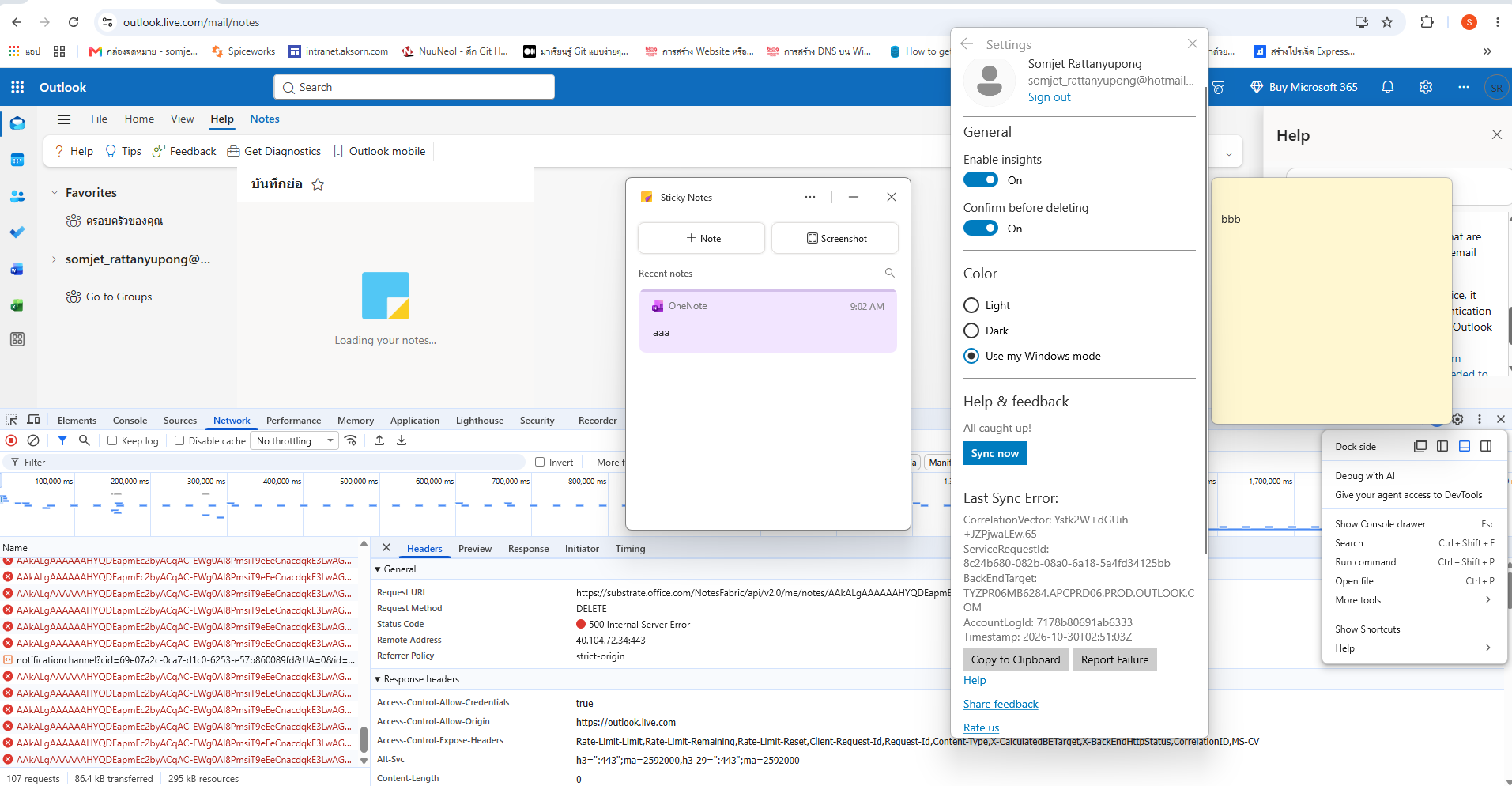Undock DevTools into separate window
Screen dimensions: 1512x786
(x=1420, y=446)
